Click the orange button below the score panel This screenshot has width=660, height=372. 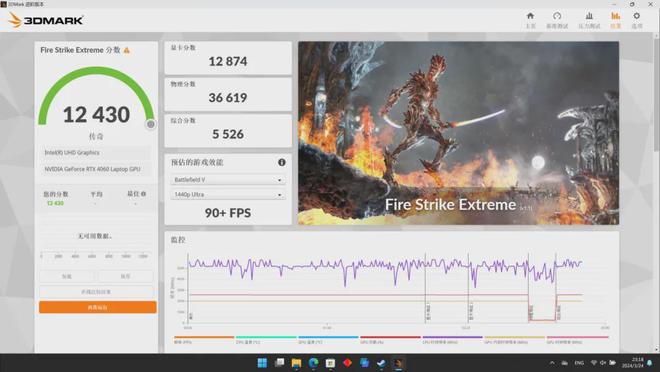click(x=98, y=307)
